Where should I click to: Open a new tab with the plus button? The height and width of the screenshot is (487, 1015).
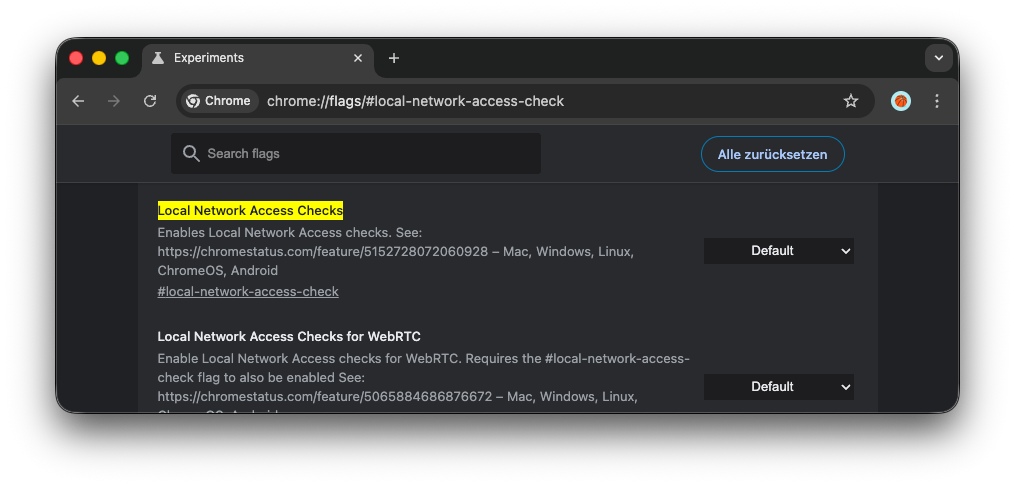click(394, 58)
